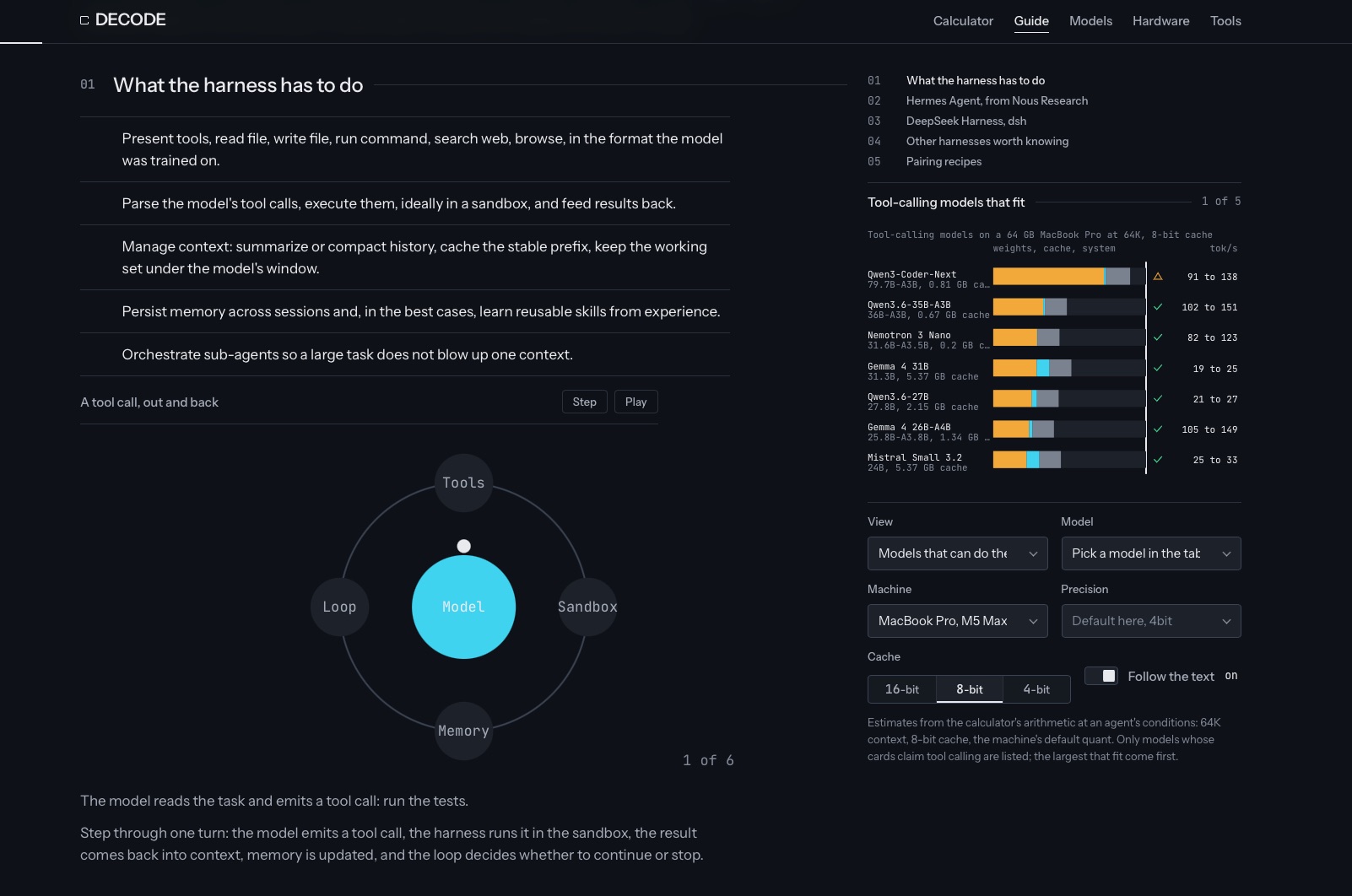Click the Gemma 4 26B-A4B memory bar
The image size is (1352, 896).
[1068, 429]
